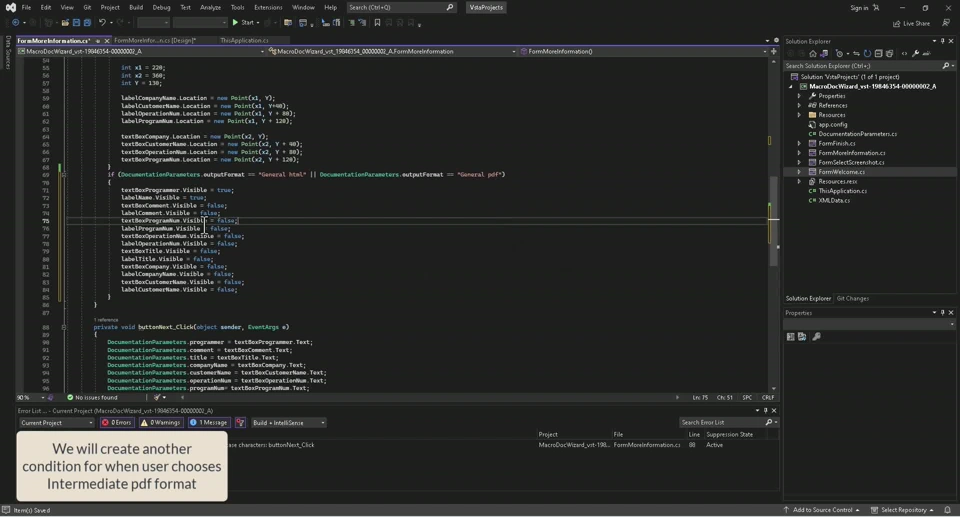960x517 pixels.
Task: Open the Debug menu
Action: 161,7
